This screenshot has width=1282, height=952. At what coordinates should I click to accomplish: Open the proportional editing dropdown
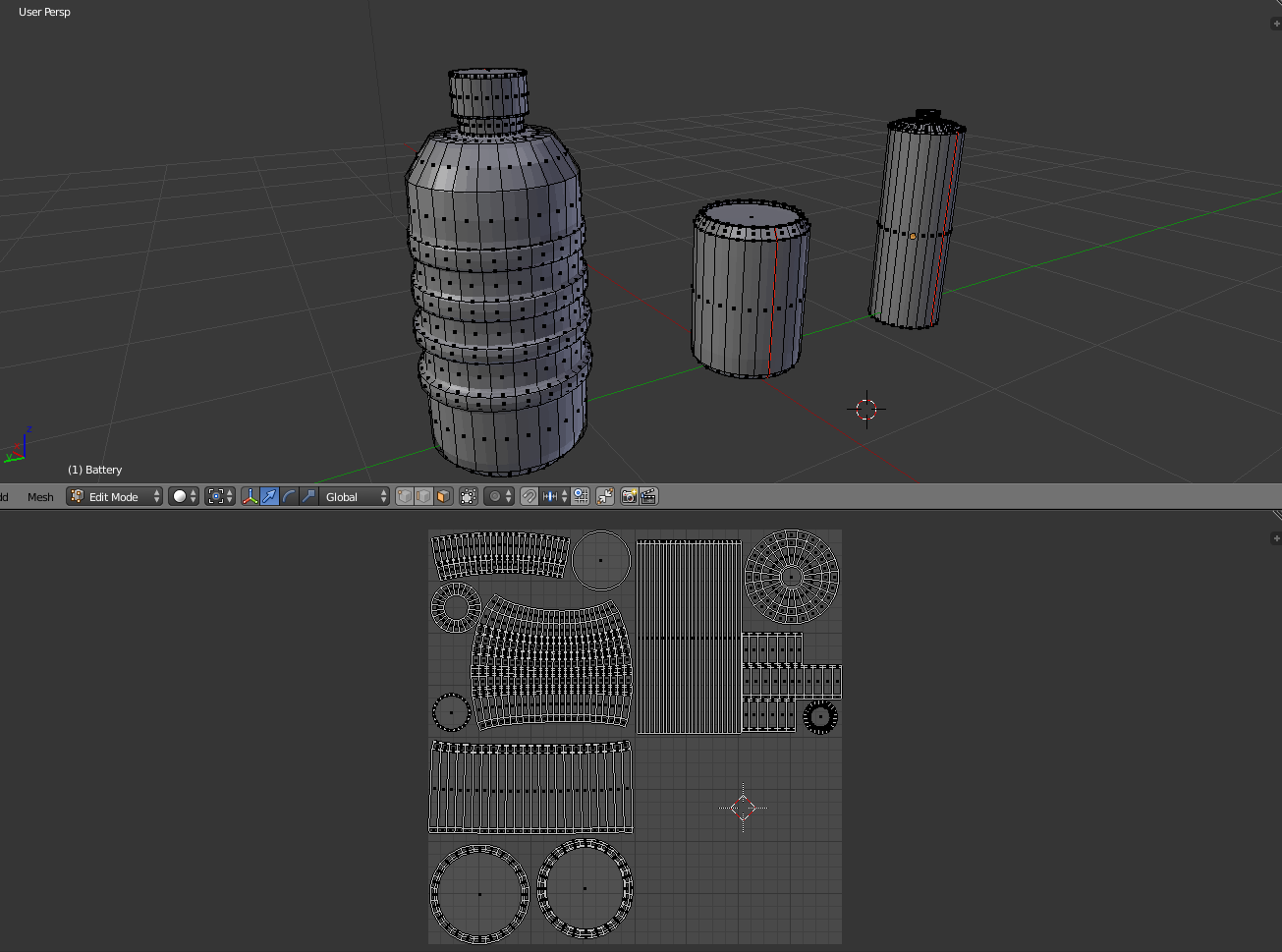[500, 497]
